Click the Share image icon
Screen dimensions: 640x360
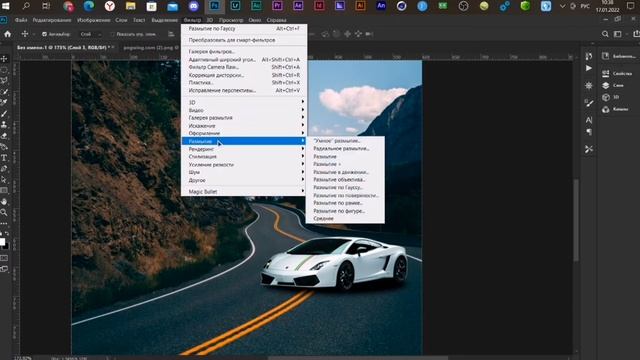pyautogui.click(x=636, y=34)
